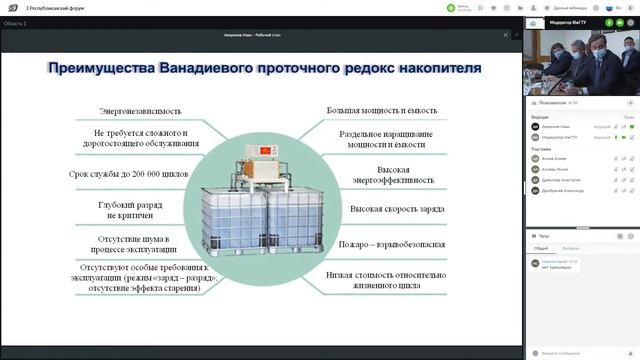The image size is (640, 360).
Task: Click the moderator's live video feed
Action: (582, 62)
